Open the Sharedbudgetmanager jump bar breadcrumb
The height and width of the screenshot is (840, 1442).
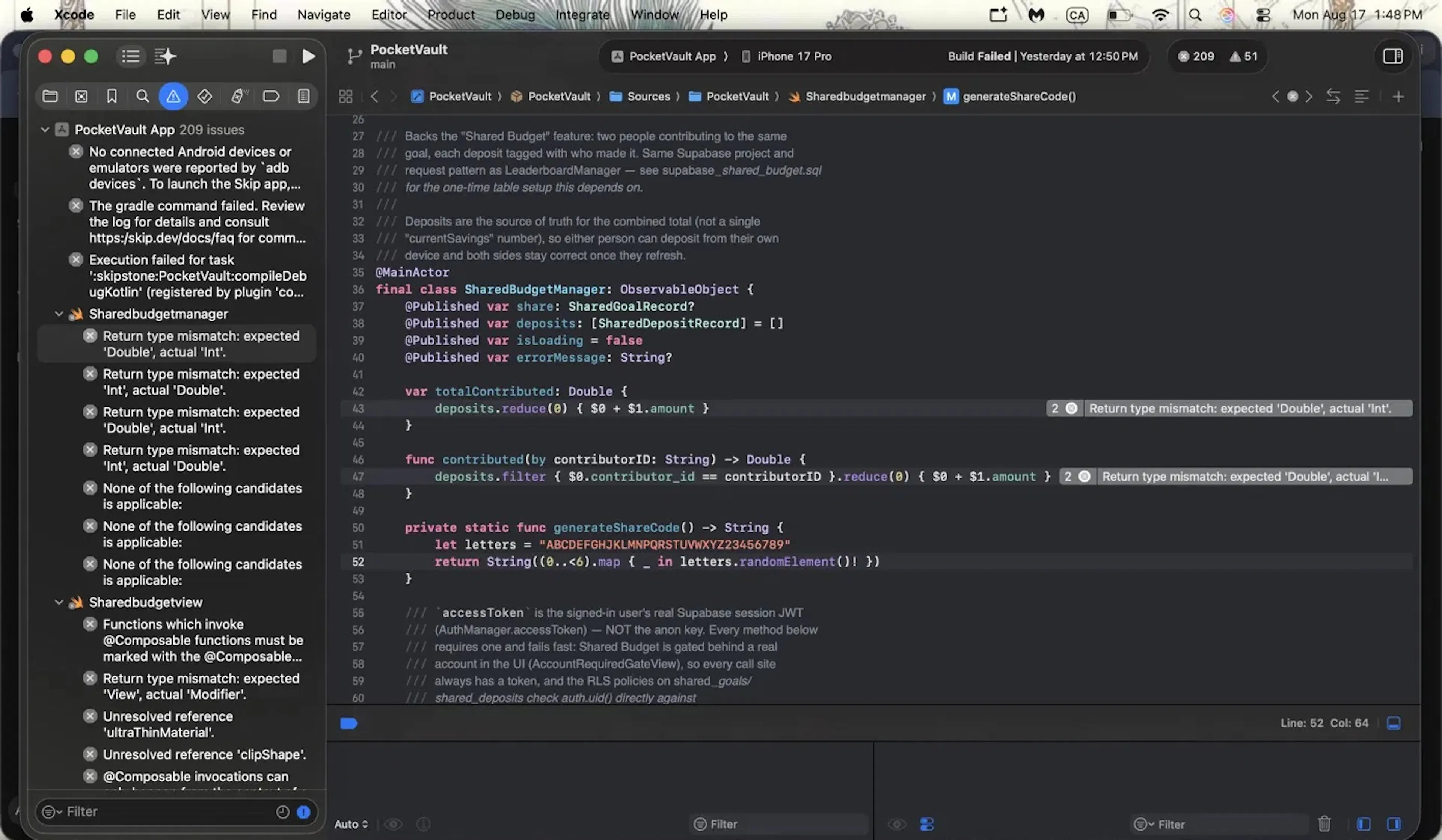click(x=857, y=96)
